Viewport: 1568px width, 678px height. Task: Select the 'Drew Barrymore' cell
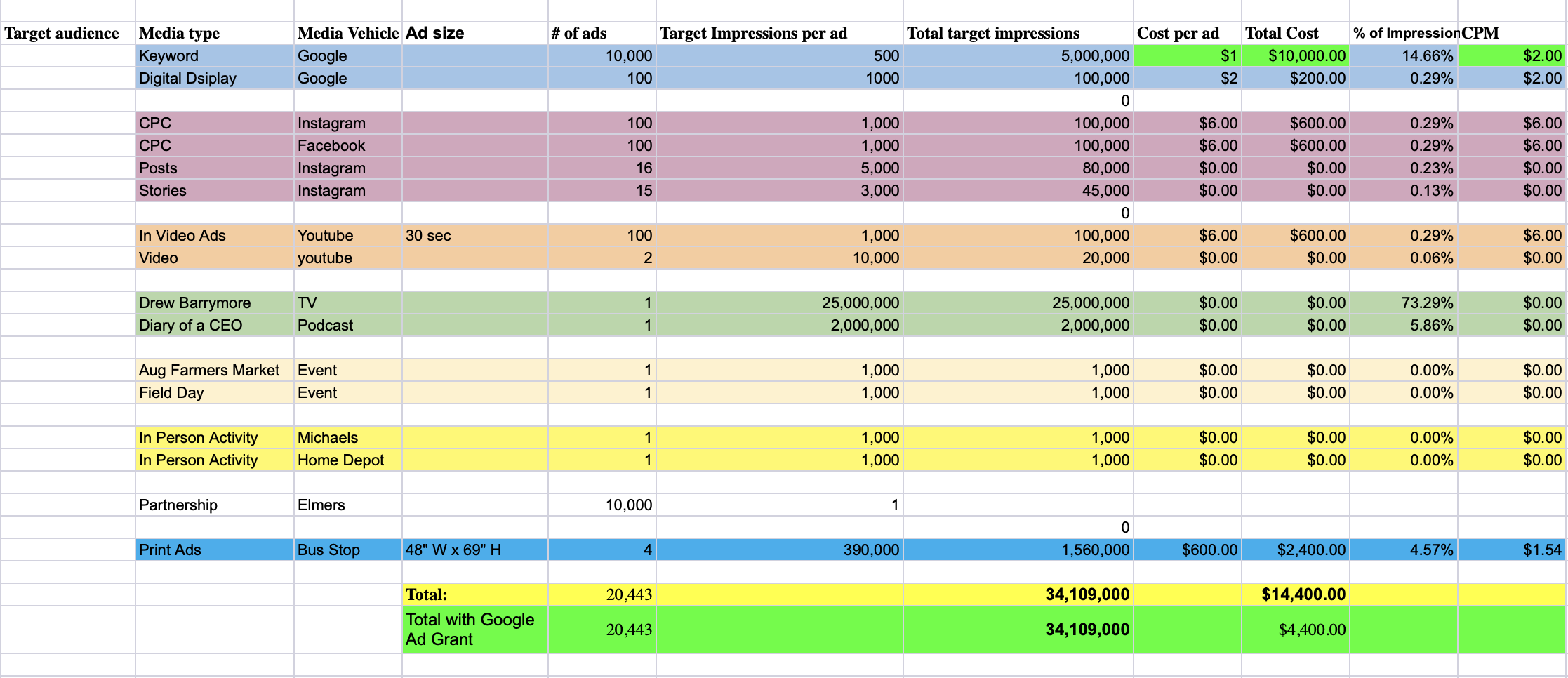(x=215, y=303)
